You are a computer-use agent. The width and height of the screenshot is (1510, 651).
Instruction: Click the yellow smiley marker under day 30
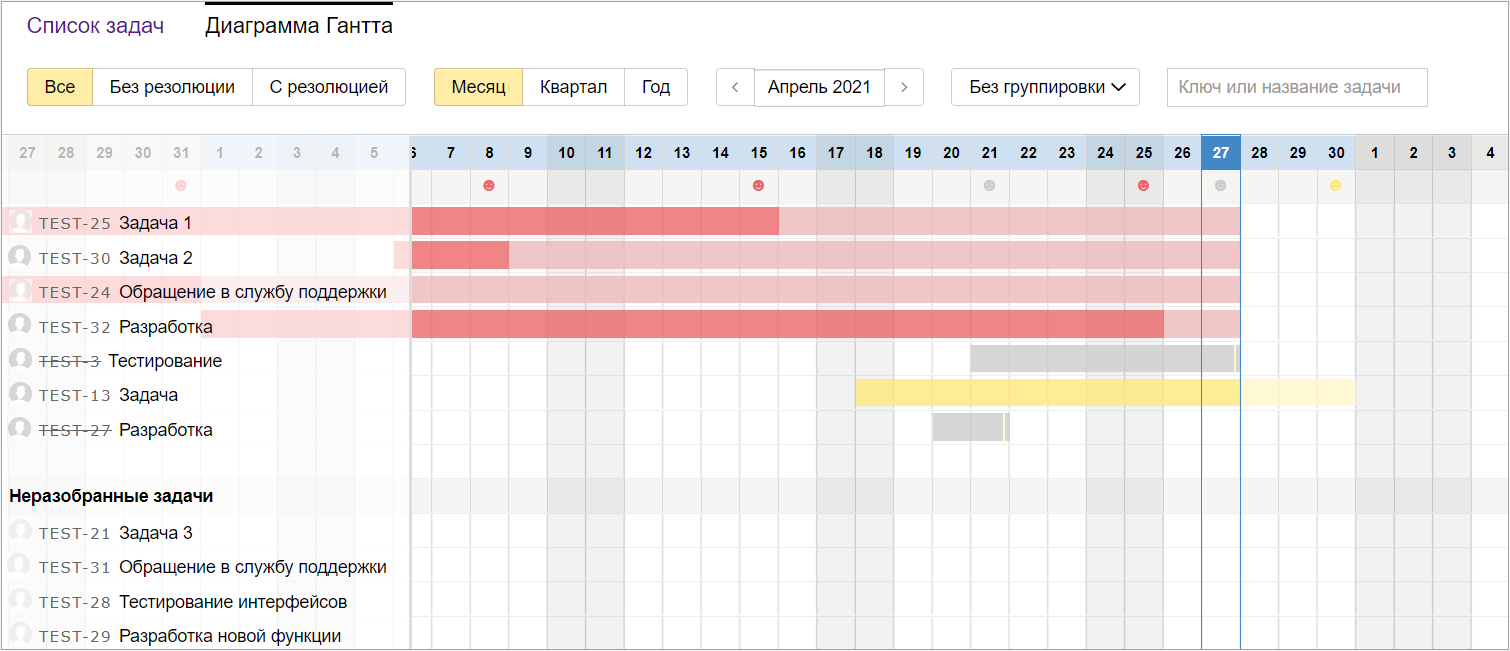[1335, 185]
